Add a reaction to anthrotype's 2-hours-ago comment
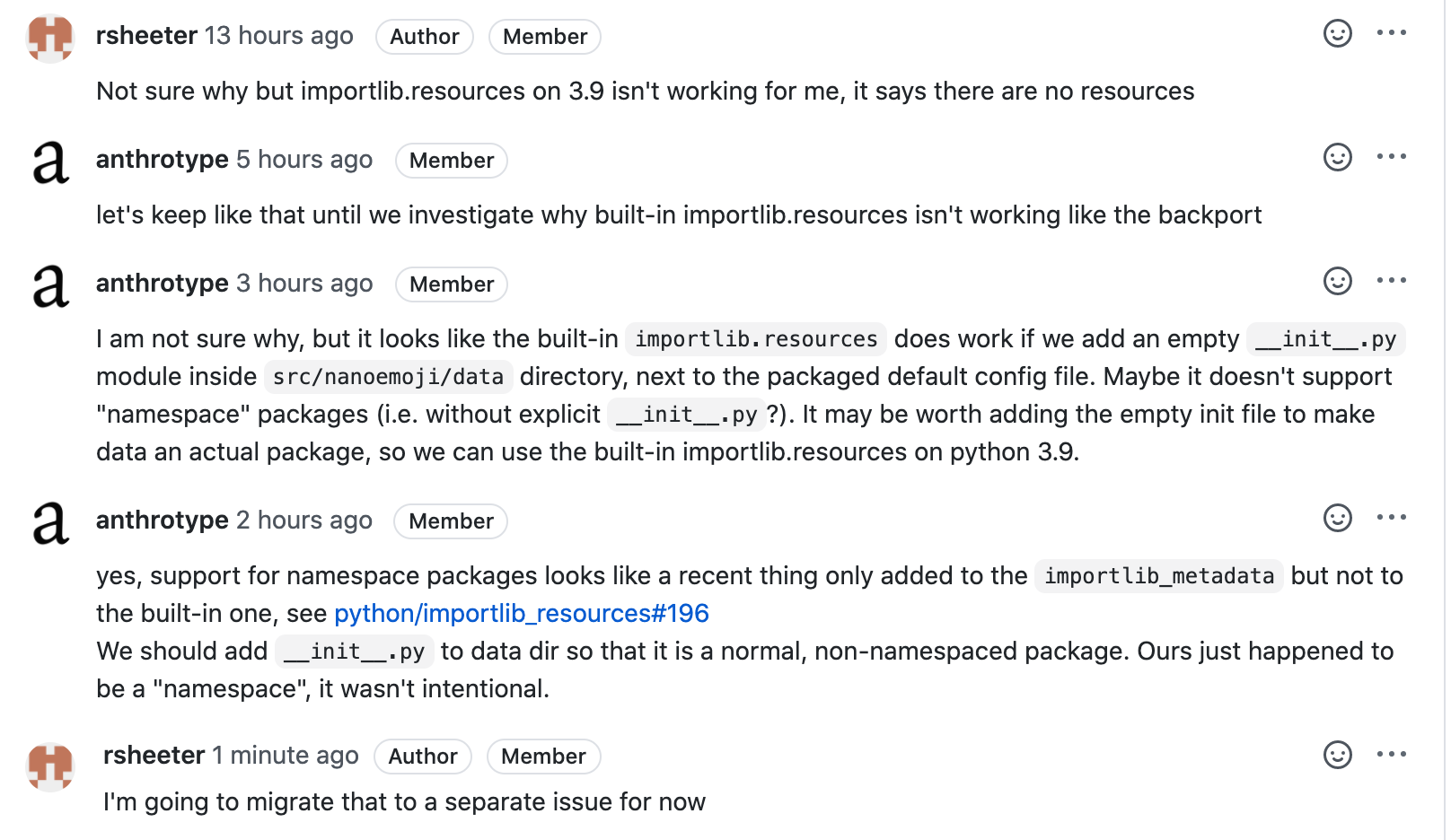The width and height of the screenshot is (1451, 840). pyautogui.click(x=1337, y=518)
